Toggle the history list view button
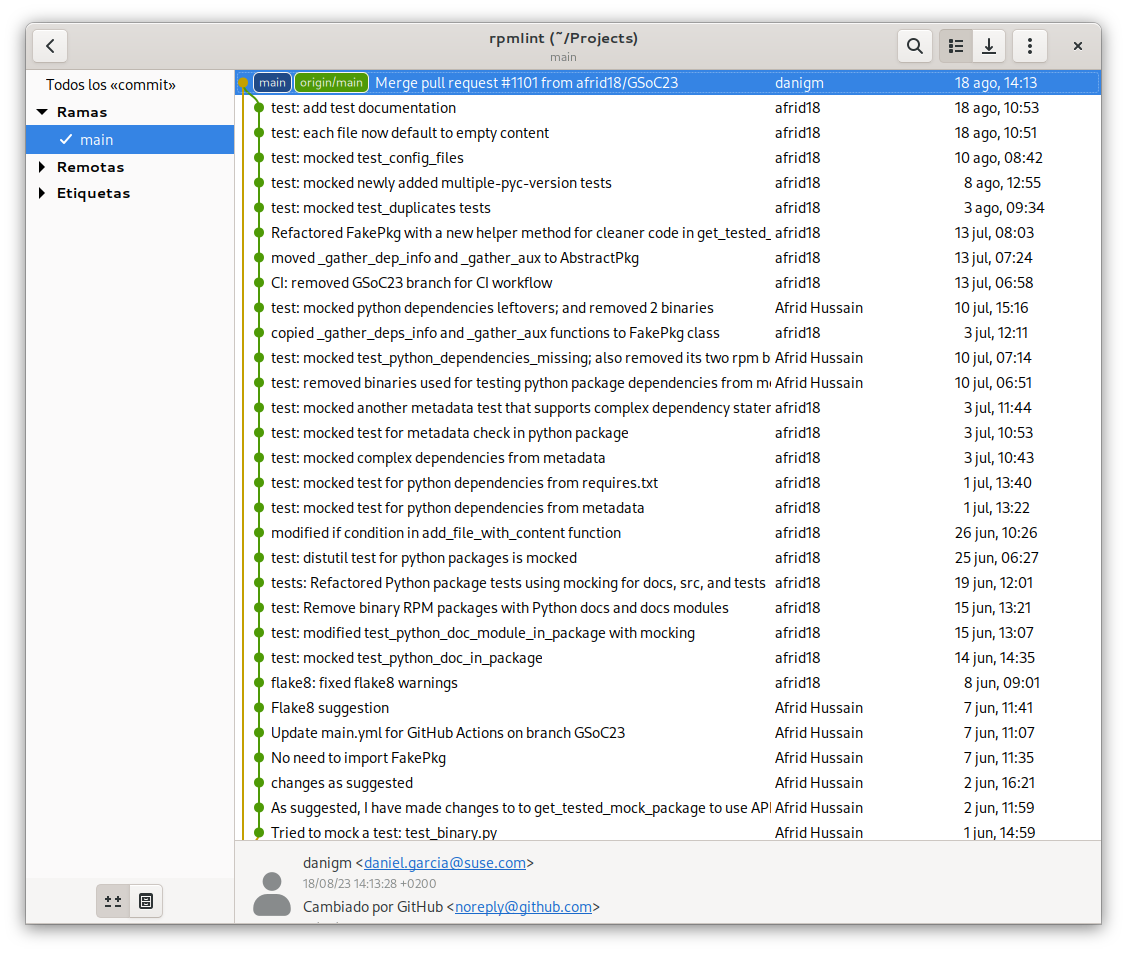 point(956,46)
